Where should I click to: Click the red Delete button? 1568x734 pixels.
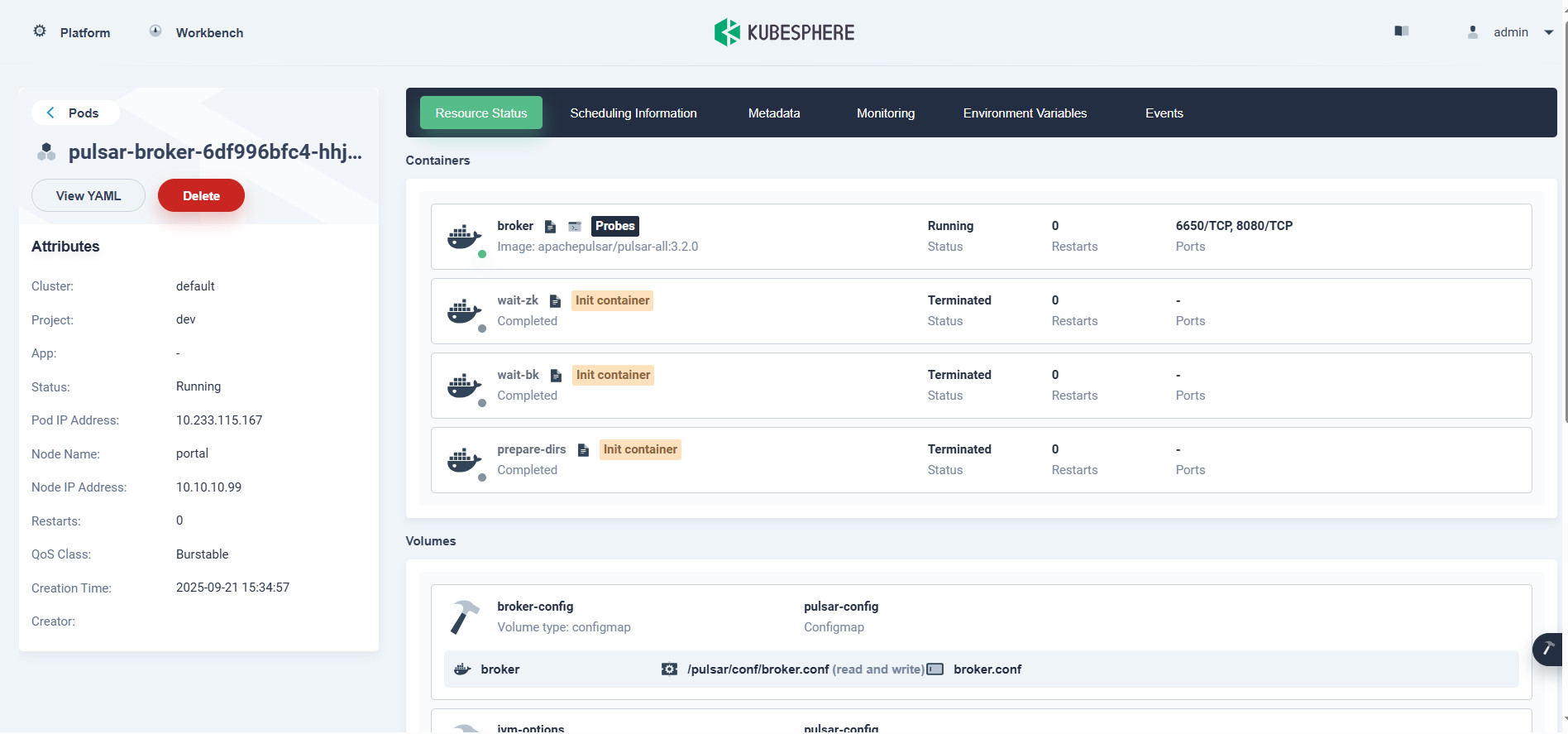pos(201,195)
